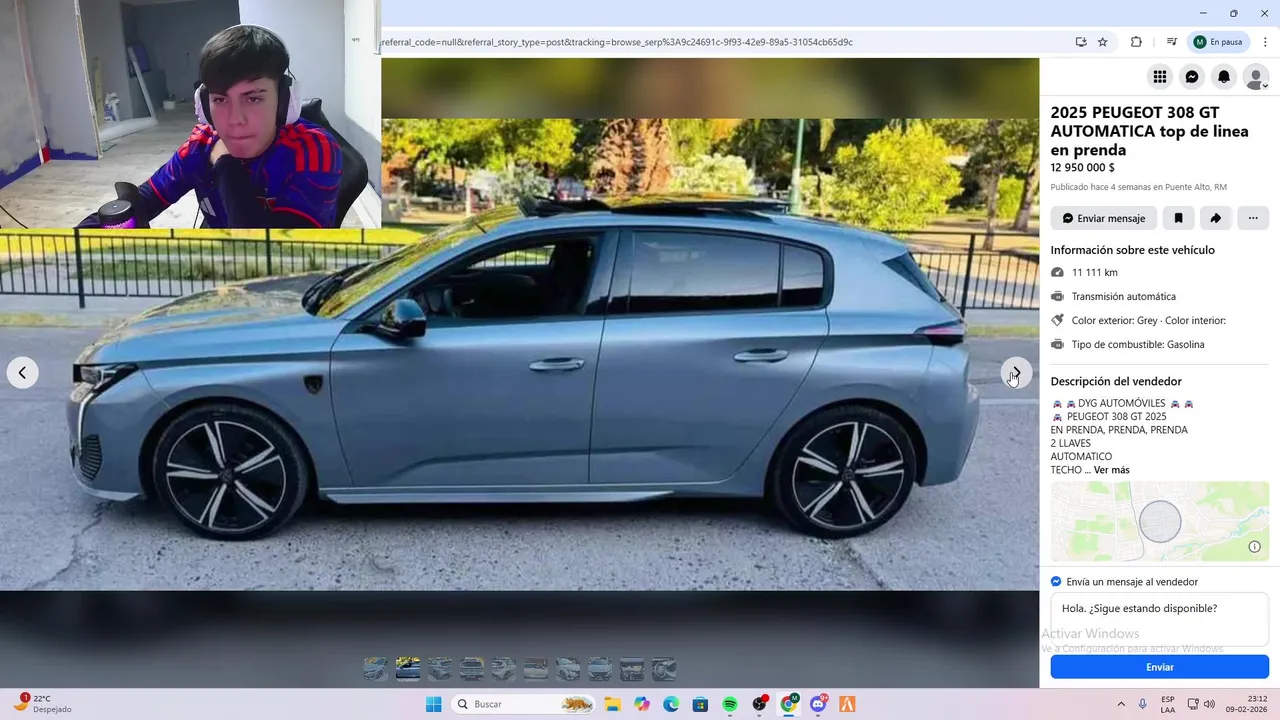Click the Messenger icon beside Envía un mensaje

(1056, 581)
